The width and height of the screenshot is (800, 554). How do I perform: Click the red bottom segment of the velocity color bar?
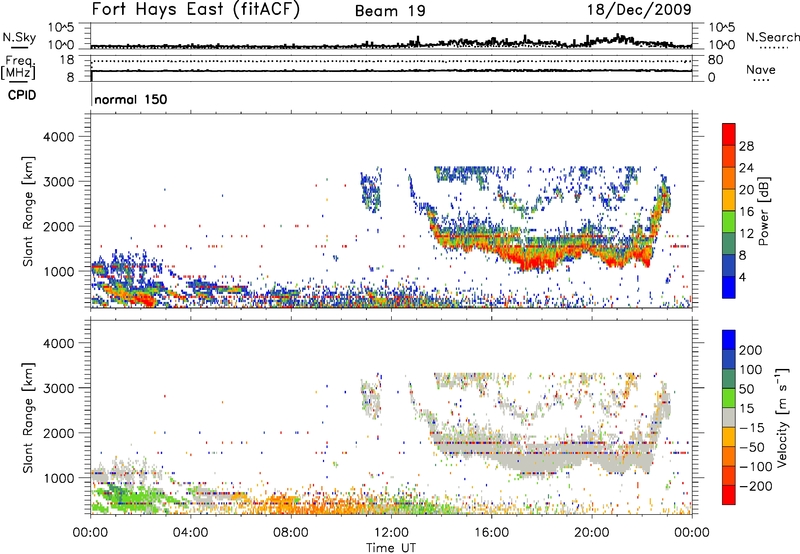pyautogui.click(x=729, y=495)
